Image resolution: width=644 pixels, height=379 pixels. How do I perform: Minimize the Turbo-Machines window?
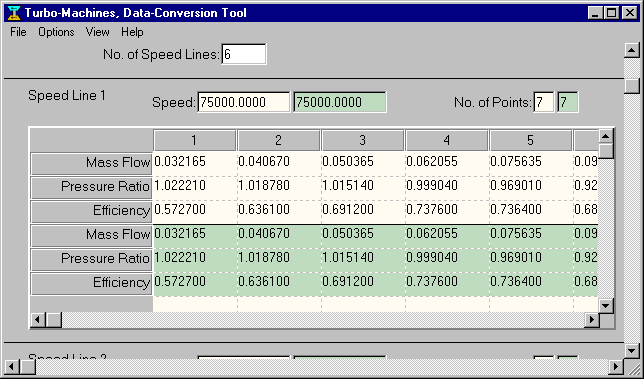(596, 13)
